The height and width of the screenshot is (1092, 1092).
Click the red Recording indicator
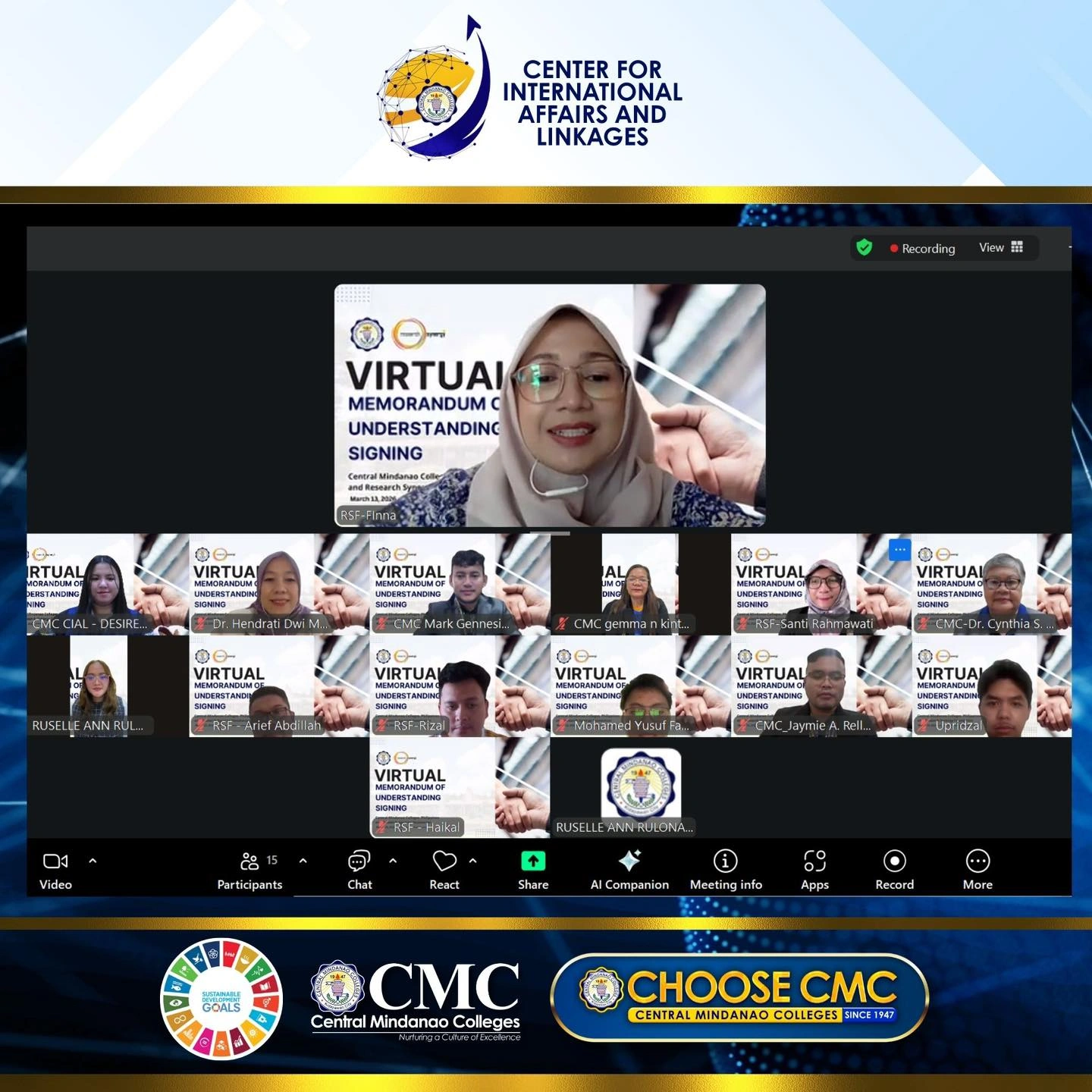(x=922, y=248)
